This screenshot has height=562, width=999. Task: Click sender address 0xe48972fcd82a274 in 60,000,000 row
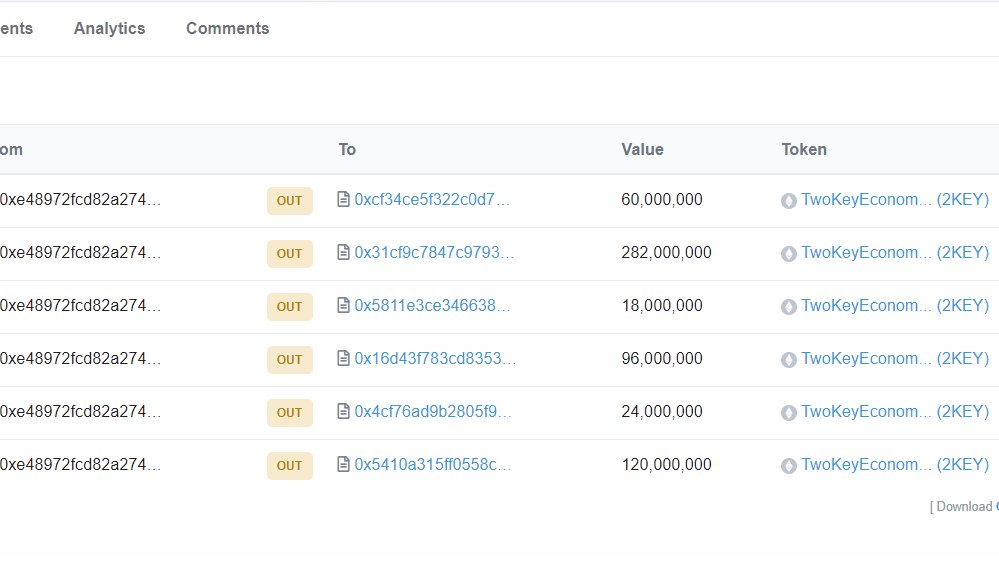pyautogui.click(x=80, y=199)
